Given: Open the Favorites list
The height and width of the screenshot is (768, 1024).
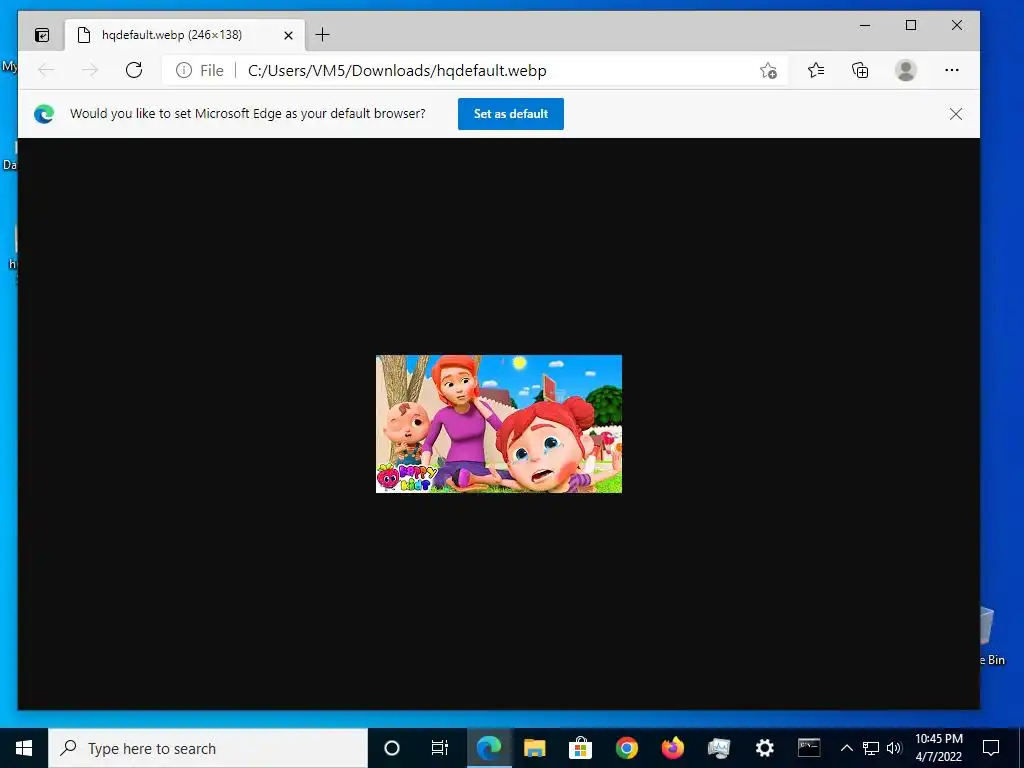Looking at the screenshot, I should click(816, 70).
